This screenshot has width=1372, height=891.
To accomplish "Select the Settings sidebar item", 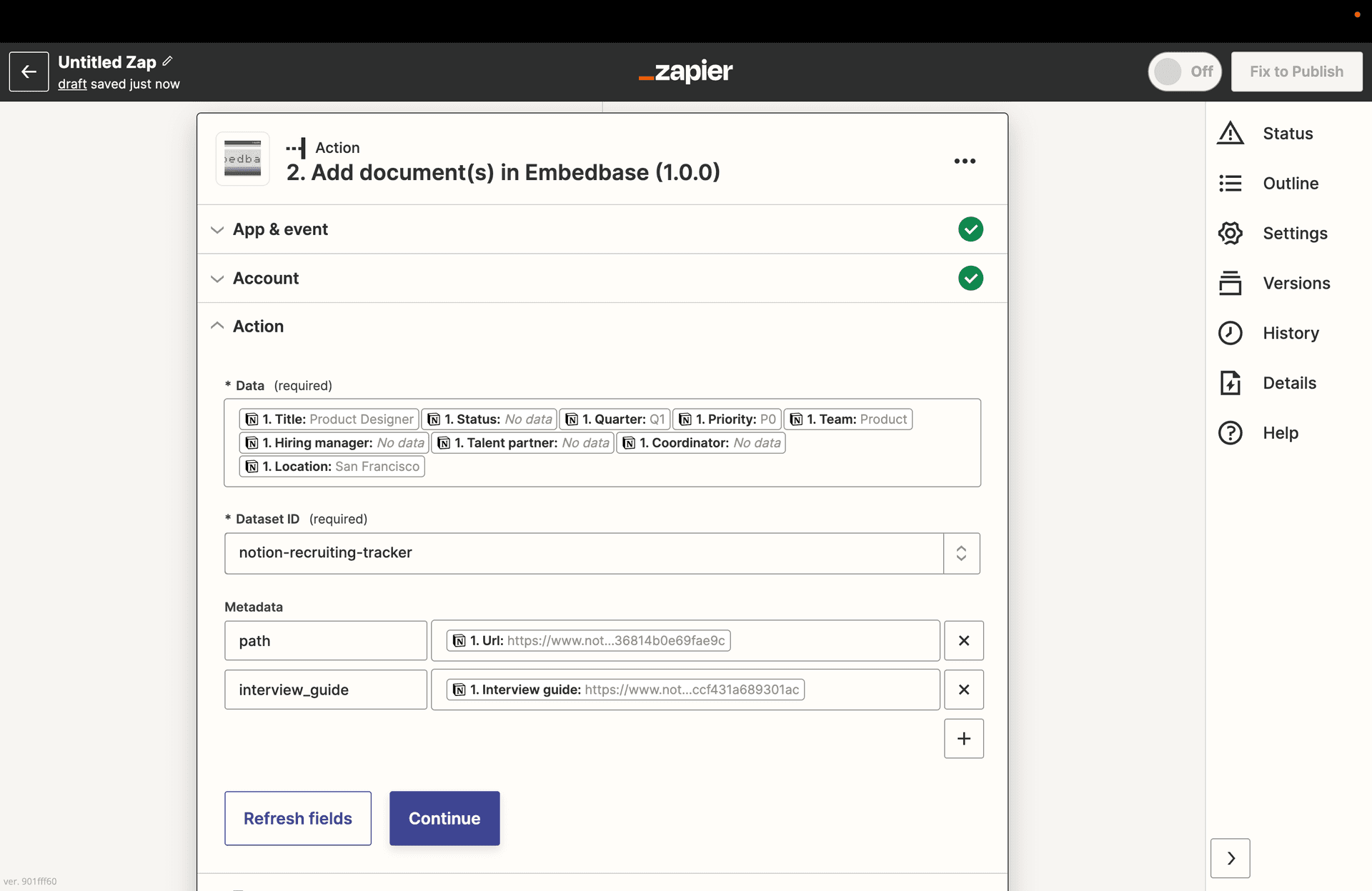I will (x=1295, y=234).
